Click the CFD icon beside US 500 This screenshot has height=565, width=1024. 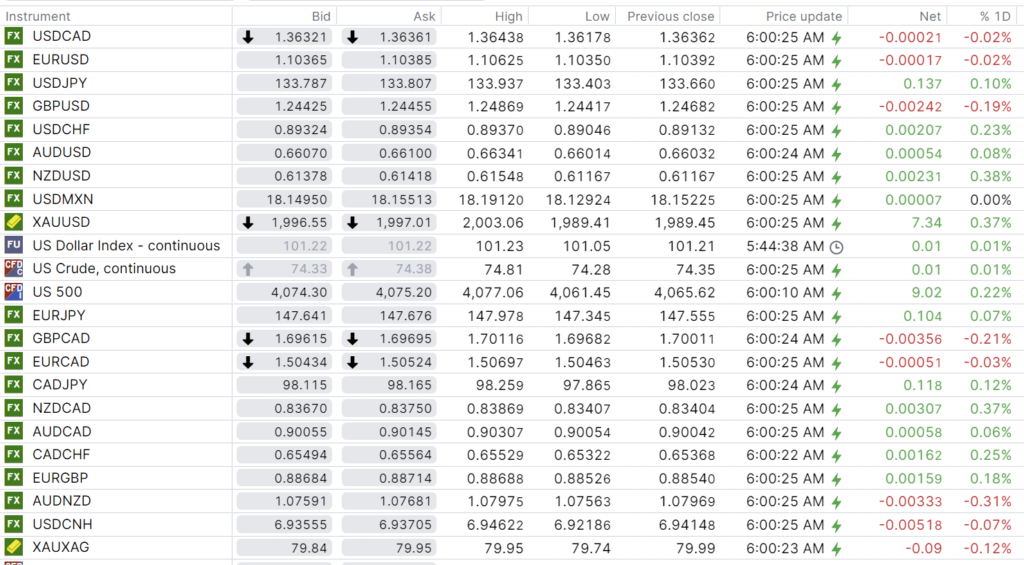pos(14,292)
